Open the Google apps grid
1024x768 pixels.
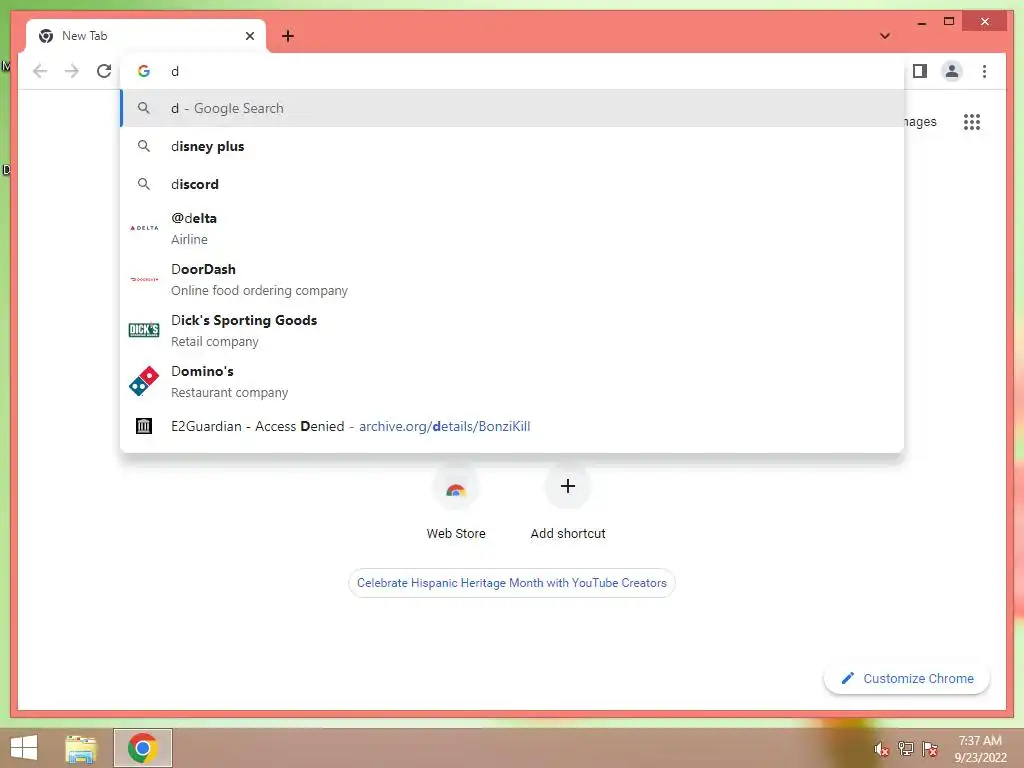972,121
